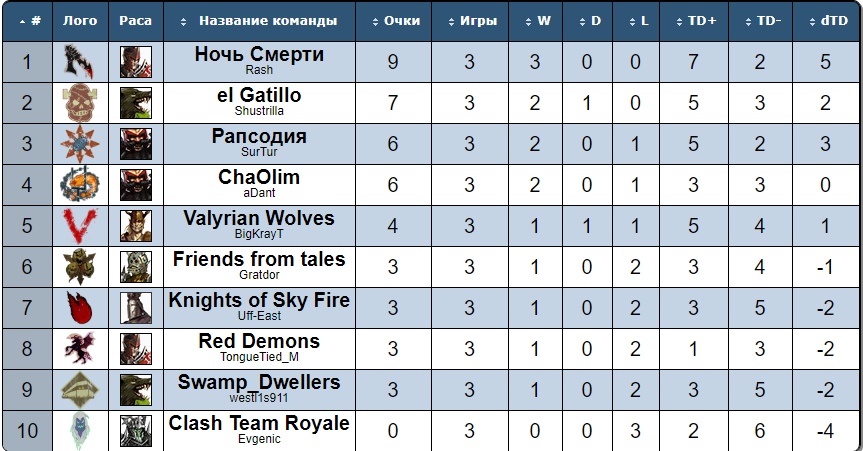Click the Knights of Sky Fire flame logo
This screenshot has width=863, height=451.
[x=80, y=308]
